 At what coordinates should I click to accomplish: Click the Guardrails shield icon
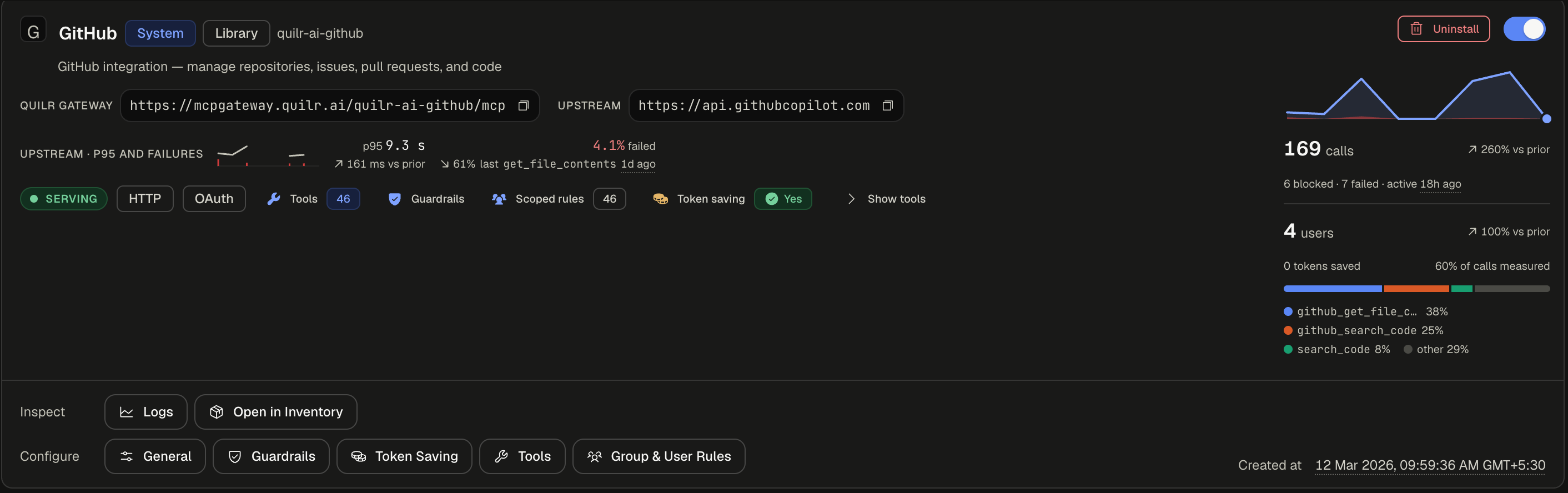point(395,199)
